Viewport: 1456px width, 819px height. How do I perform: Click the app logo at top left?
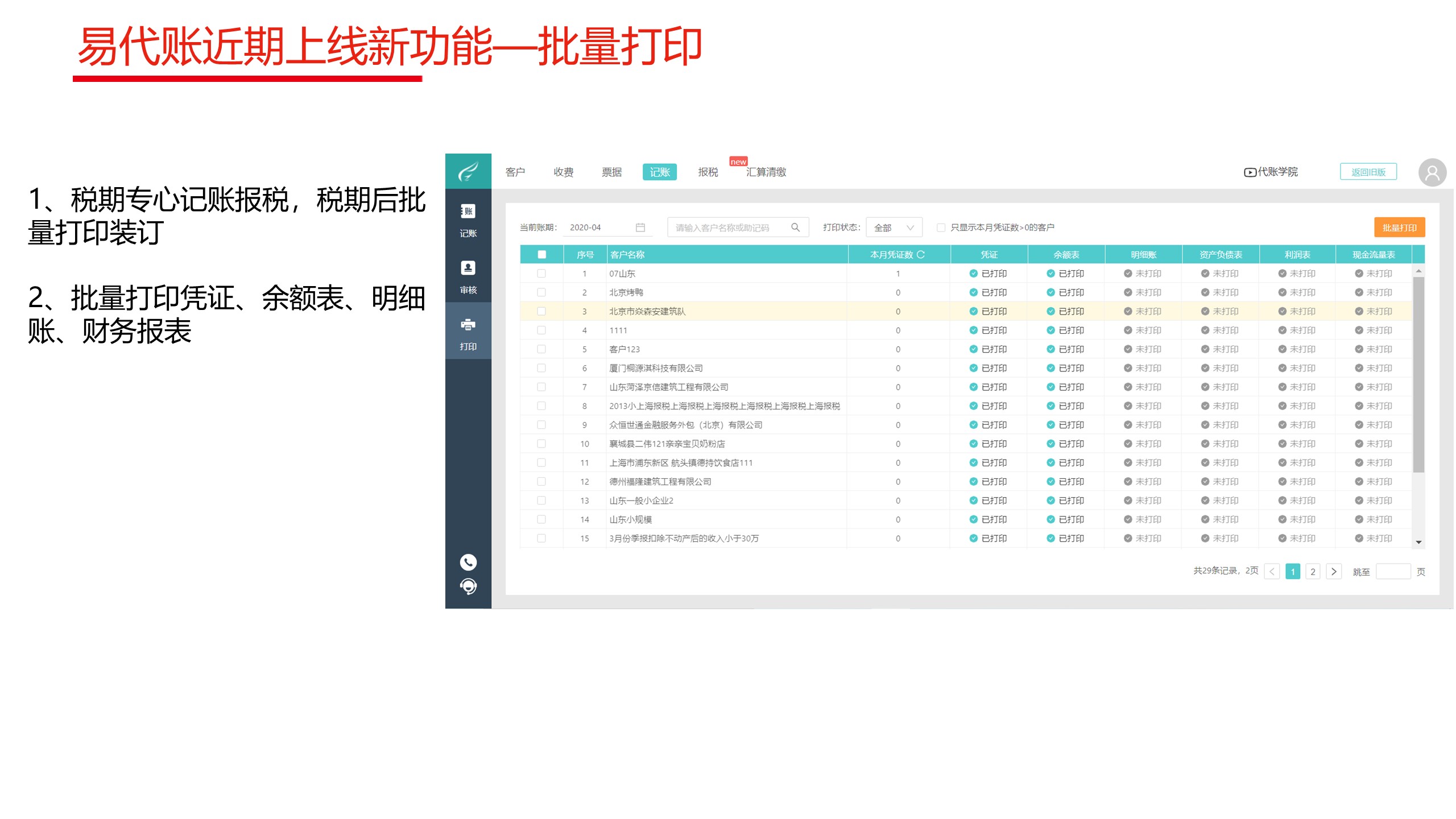pos(468,171)
